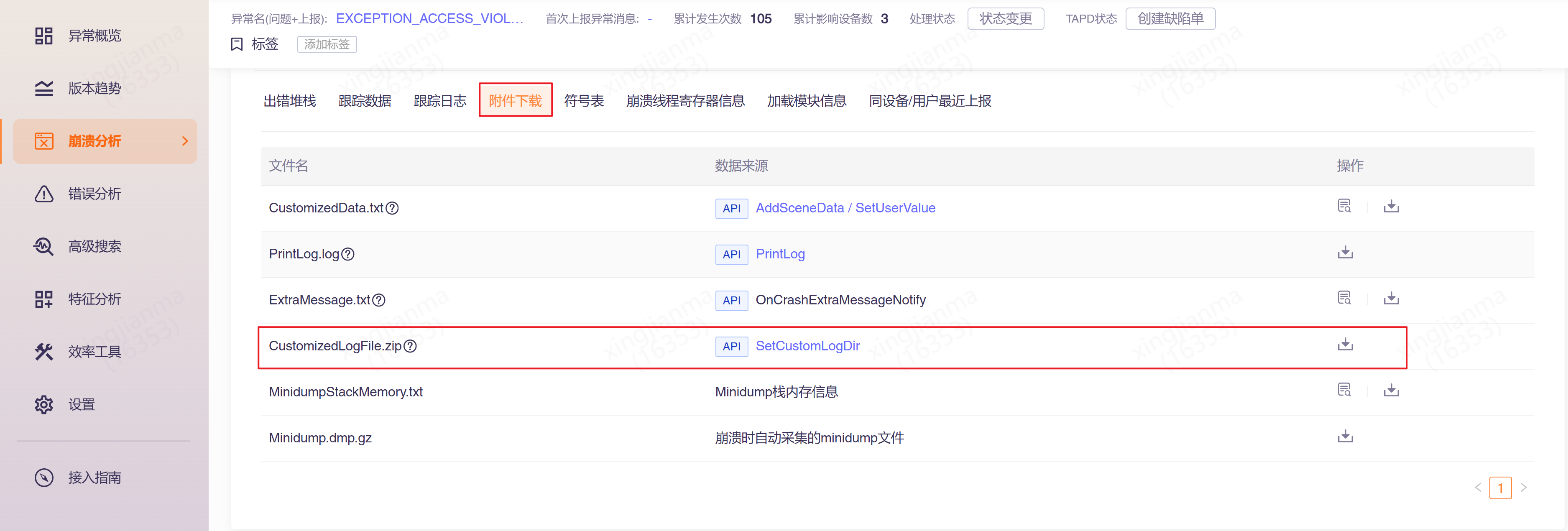
Task: Open the 崩溃线程寄存器信息 tab
Action: point(685,101)
